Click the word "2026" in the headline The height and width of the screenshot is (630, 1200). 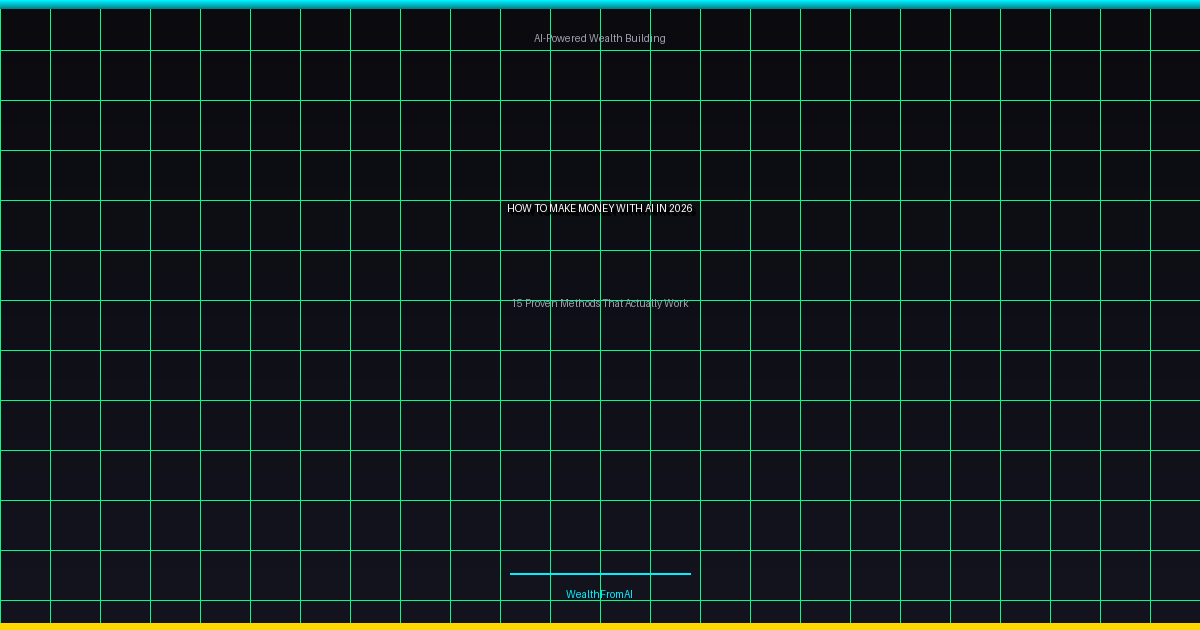[x=680, y=209]
